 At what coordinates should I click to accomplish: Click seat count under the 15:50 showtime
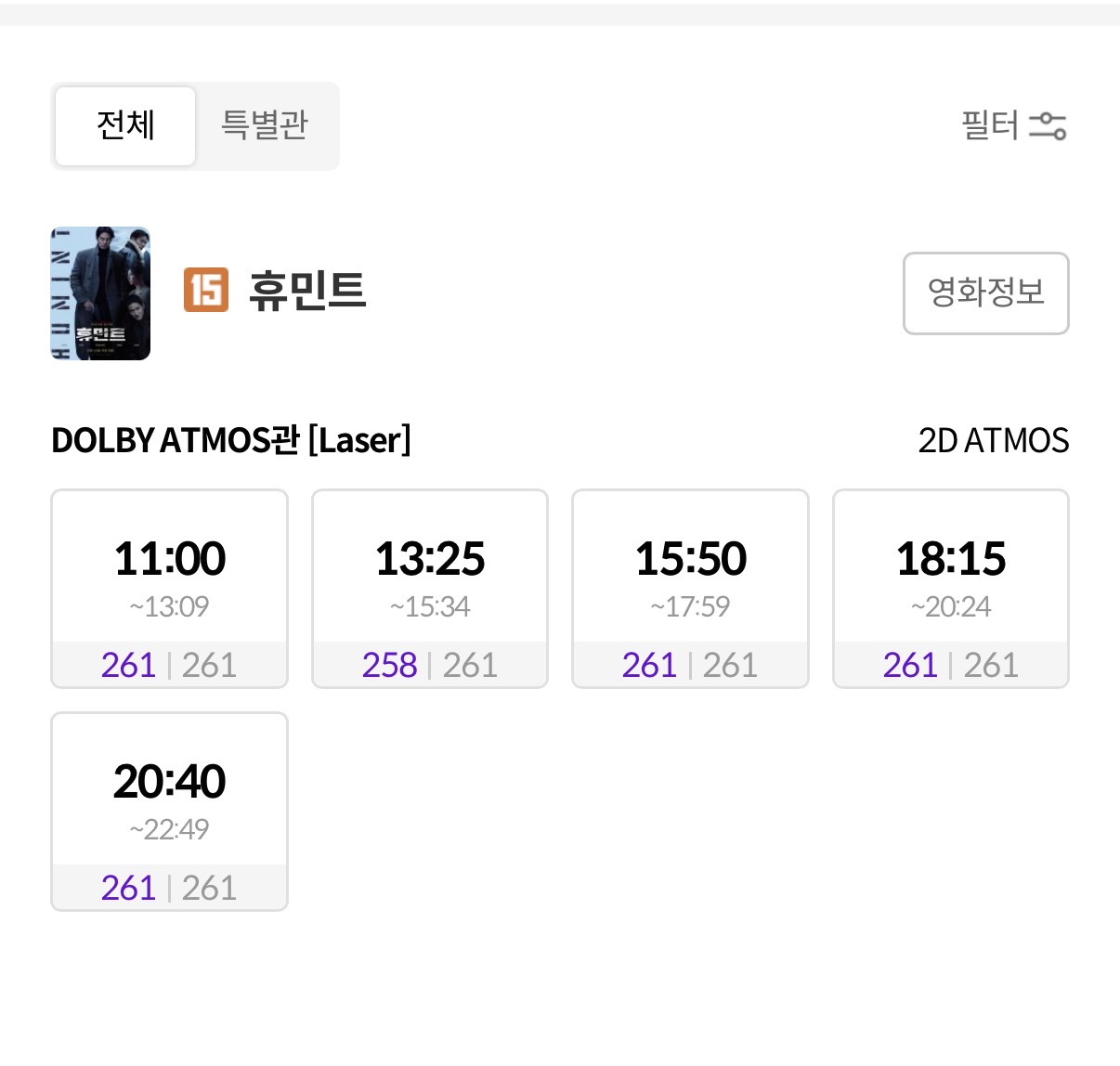pyautogui.click(x=690, y=665)
